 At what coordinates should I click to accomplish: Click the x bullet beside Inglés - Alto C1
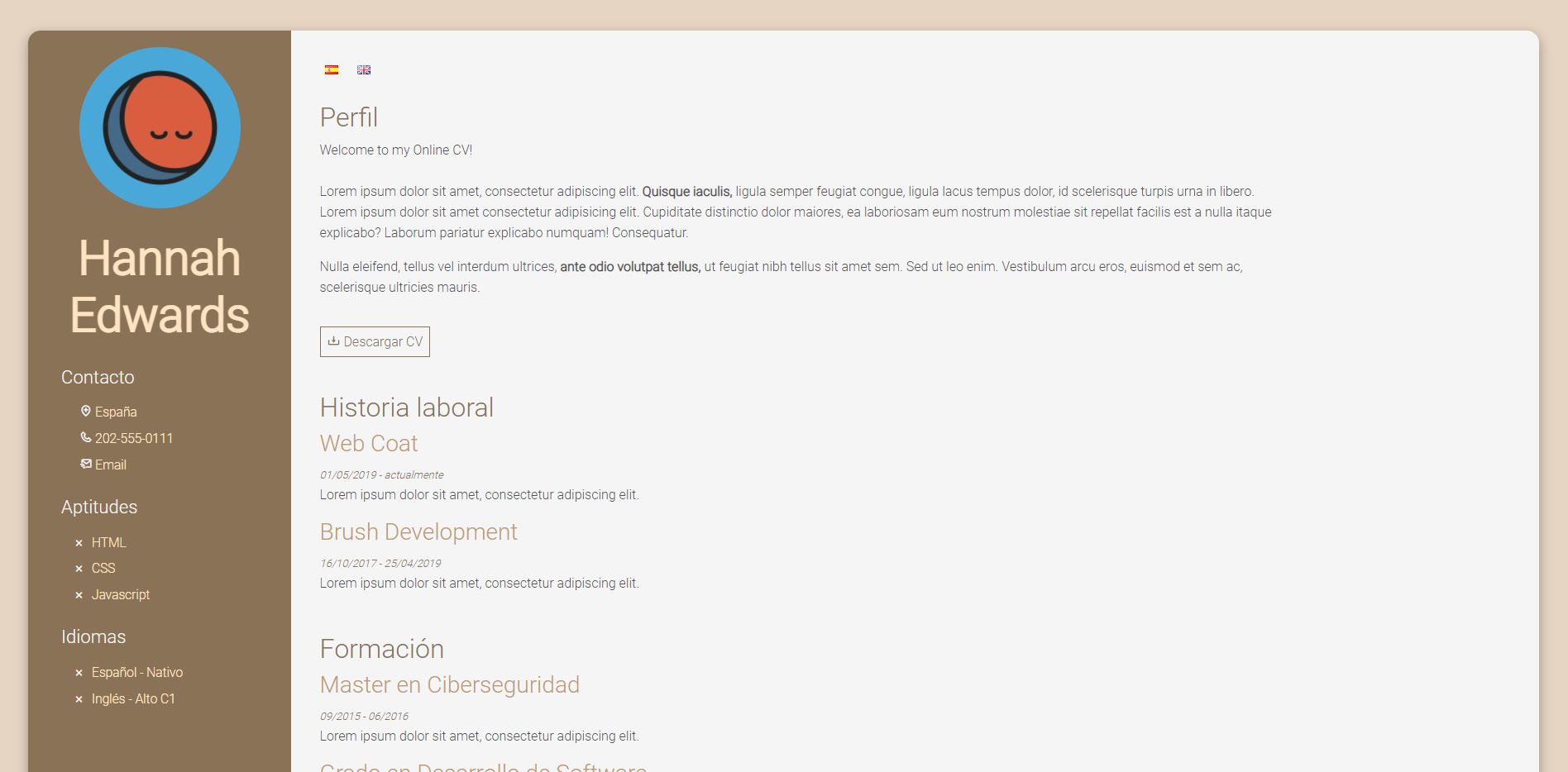[79, 699]
